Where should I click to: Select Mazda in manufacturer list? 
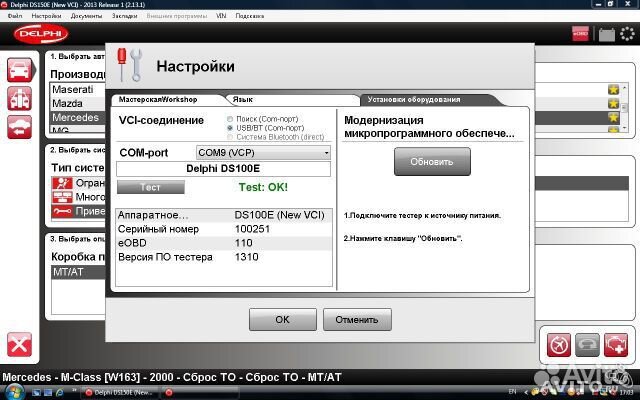pyautogui.click(x=78, y=103)
